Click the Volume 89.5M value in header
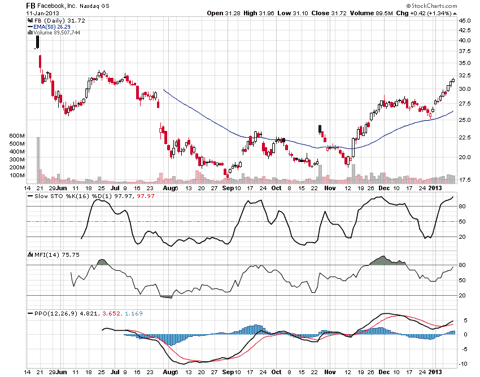 [x=372, y=13]
